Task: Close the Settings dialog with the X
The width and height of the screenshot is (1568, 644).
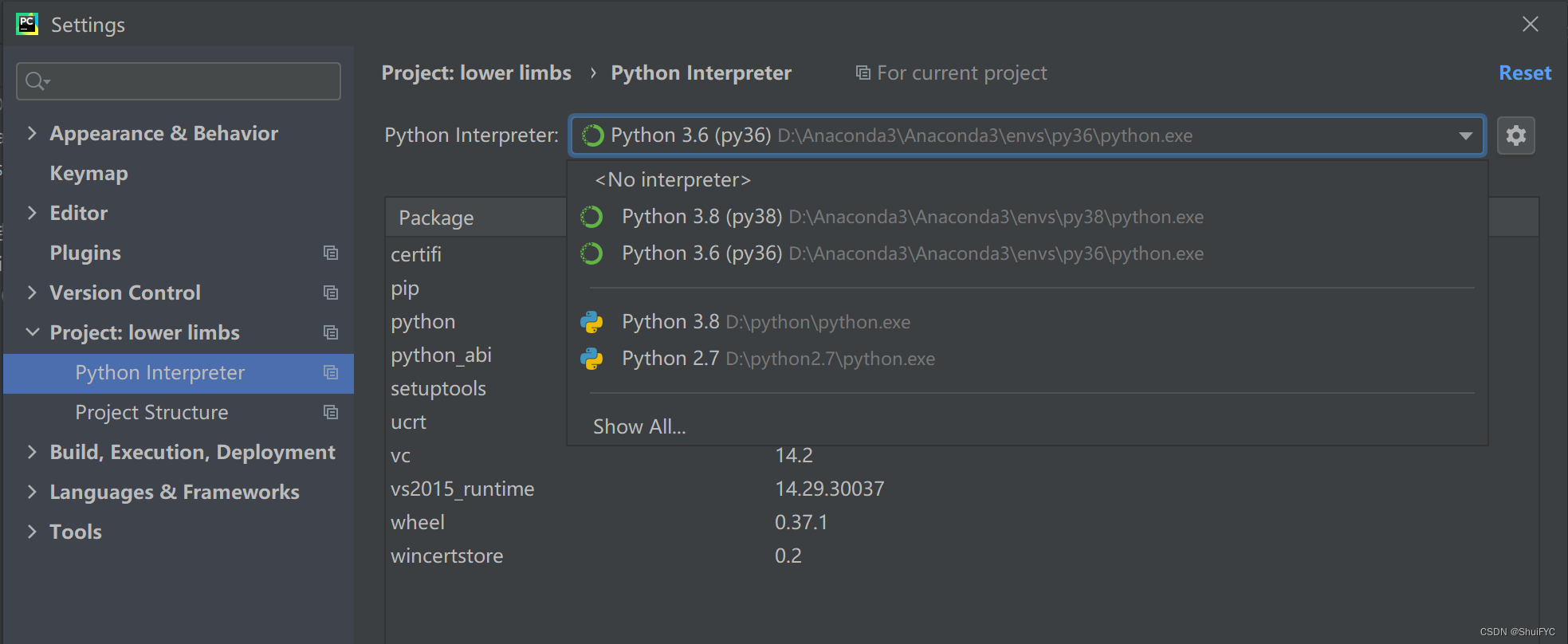Action: pos(1530,24)
